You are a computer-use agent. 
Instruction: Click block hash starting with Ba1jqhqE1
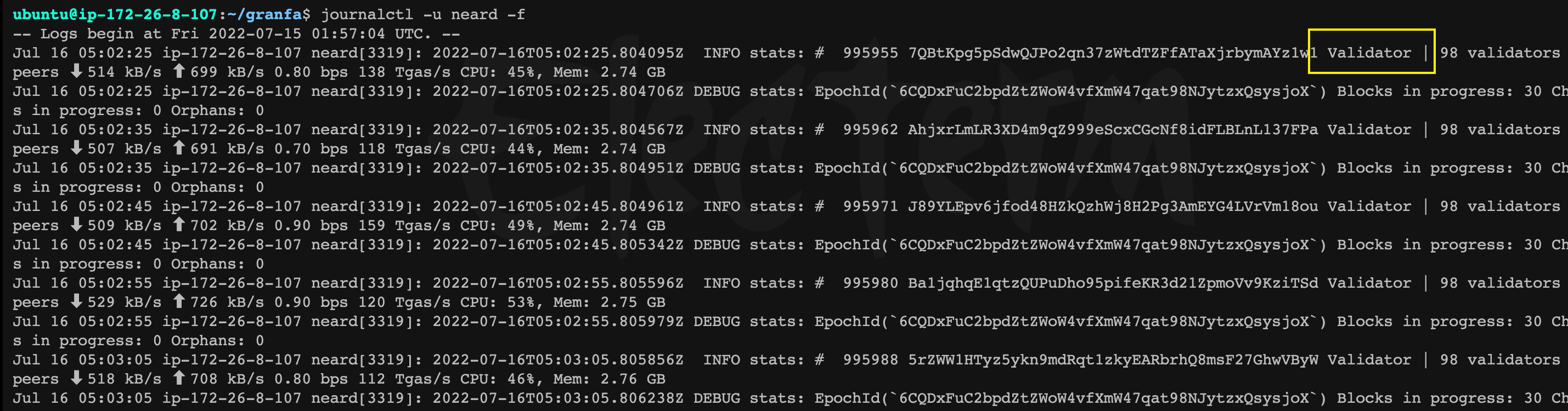click(1113, 283)
